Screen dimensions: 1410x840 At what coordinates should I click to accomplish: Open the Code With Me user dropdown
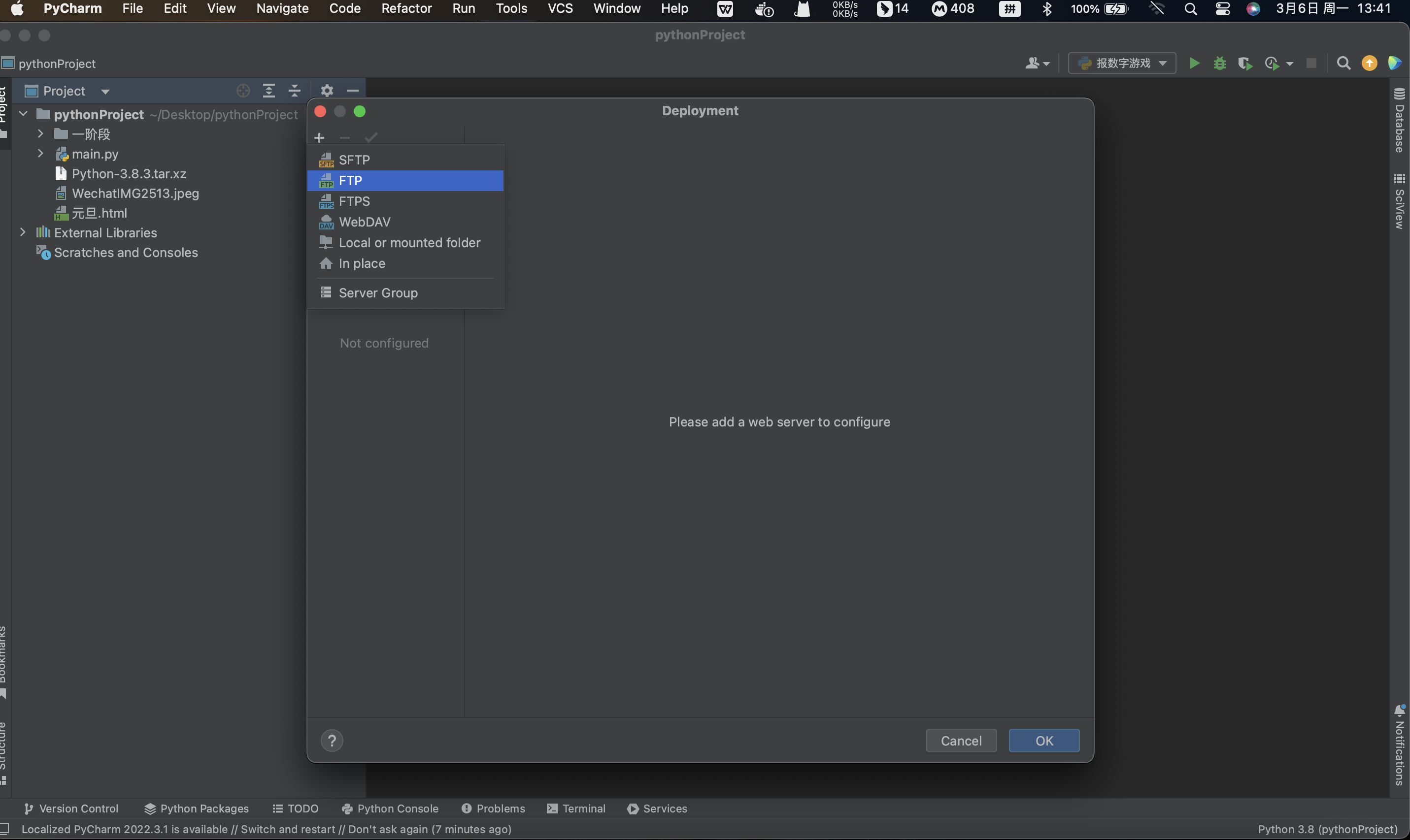click(1038, 64)
